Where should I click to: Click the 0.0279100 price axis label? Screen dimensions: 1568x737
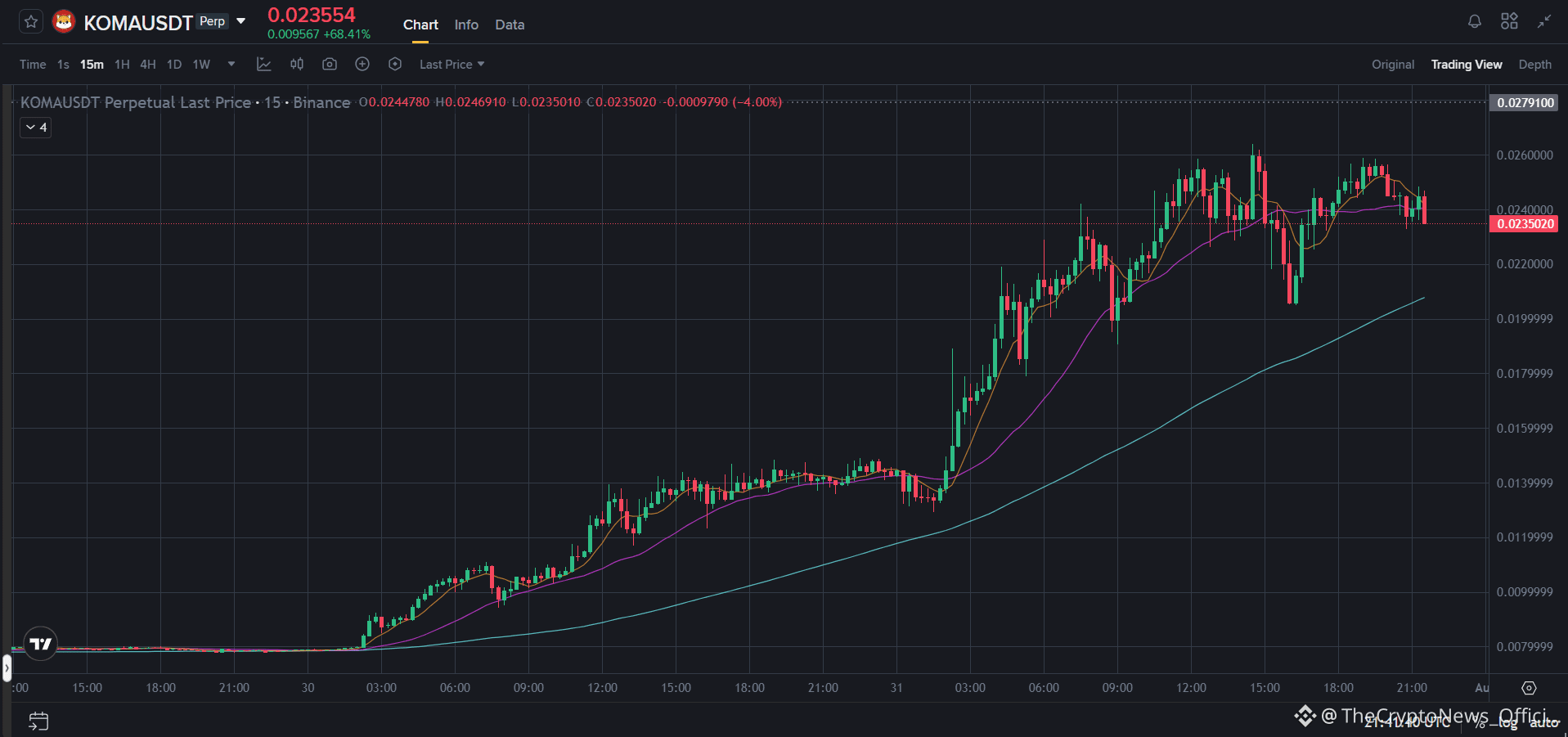[x=1525, y=103]
